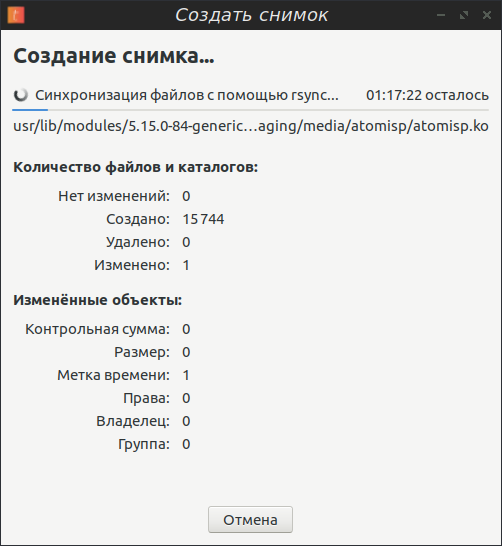The image size is (502, 546).
Task: Click the Создание снимка heading
Action: click(114, 56)
